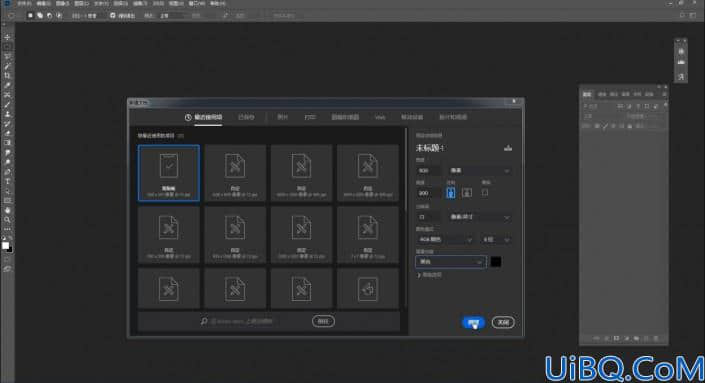
Task: Open the Layers panel flyout menu
Action: tap(665, 94)
